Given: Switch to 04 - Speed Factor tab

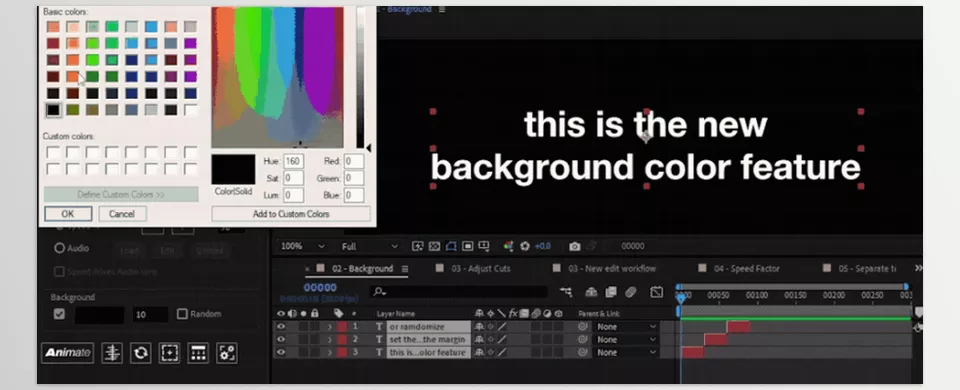Looking at the screenshot, I should [746, 269].
